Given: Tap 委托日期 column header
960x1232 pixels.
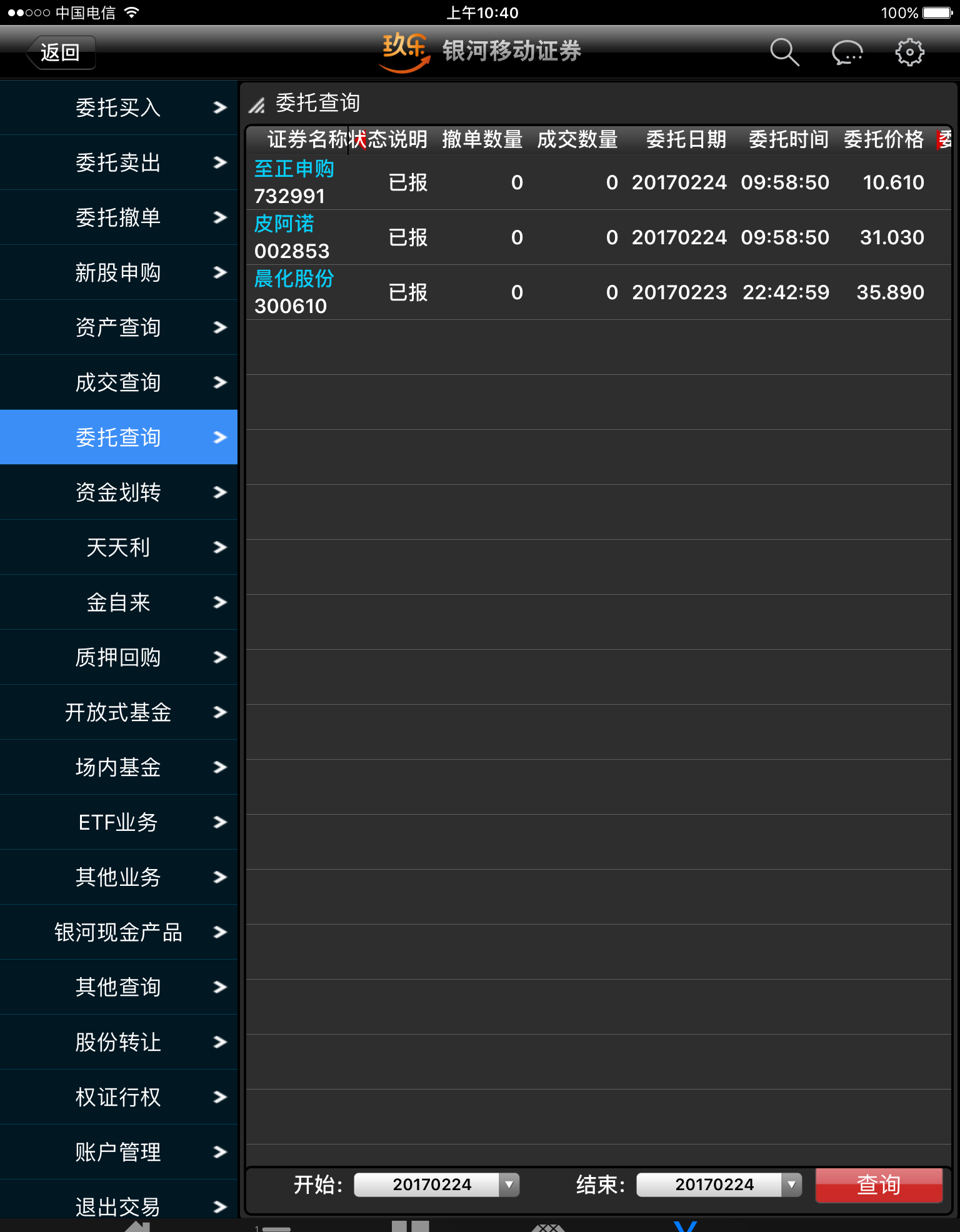Looking at the screenshot, I should tap(686, 139).
